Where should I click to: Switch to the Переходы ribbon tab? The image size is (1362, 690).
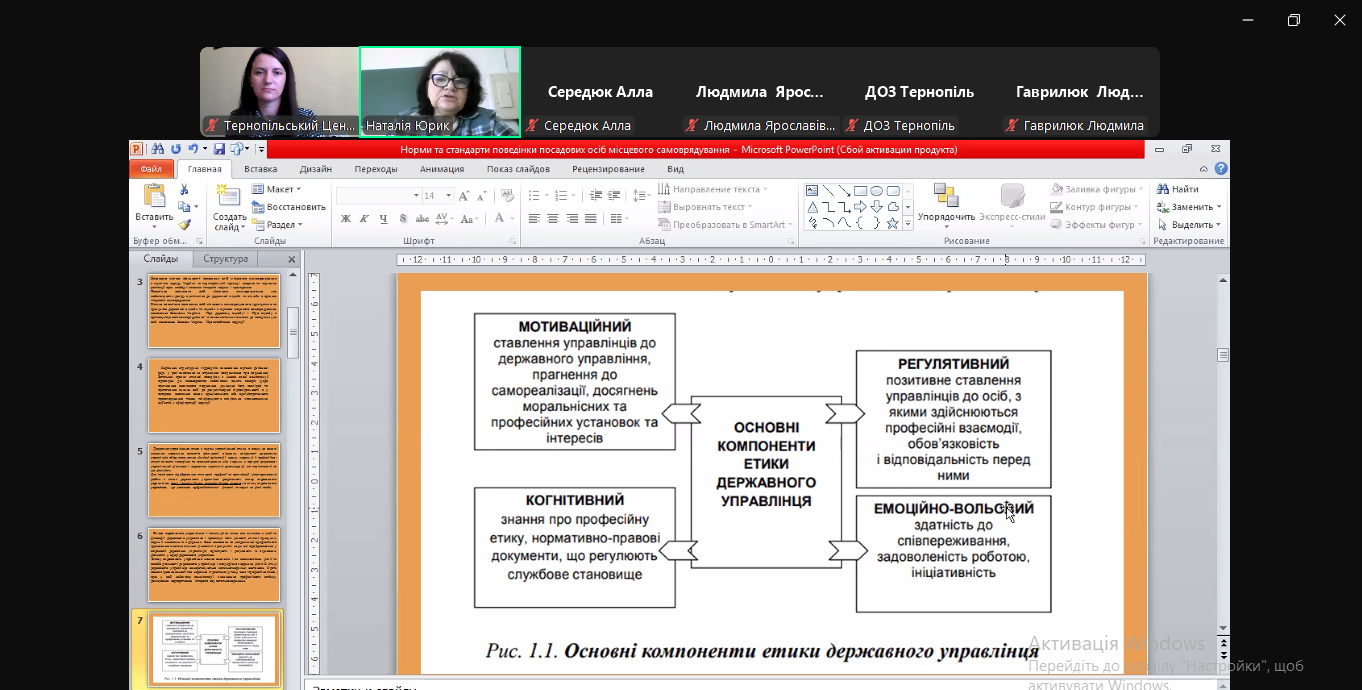point(376,169)
